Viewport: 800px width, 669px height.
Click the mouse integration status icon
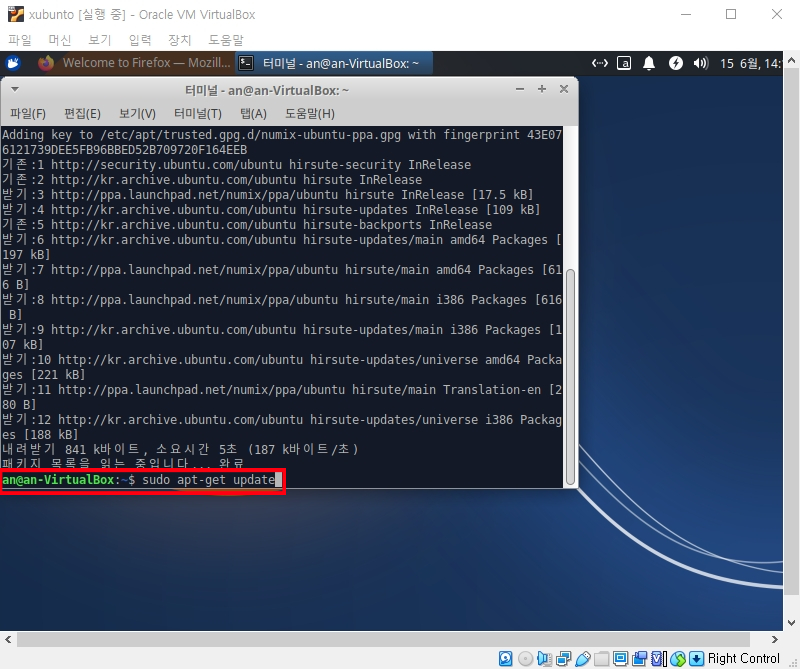(x=678, y=658)
